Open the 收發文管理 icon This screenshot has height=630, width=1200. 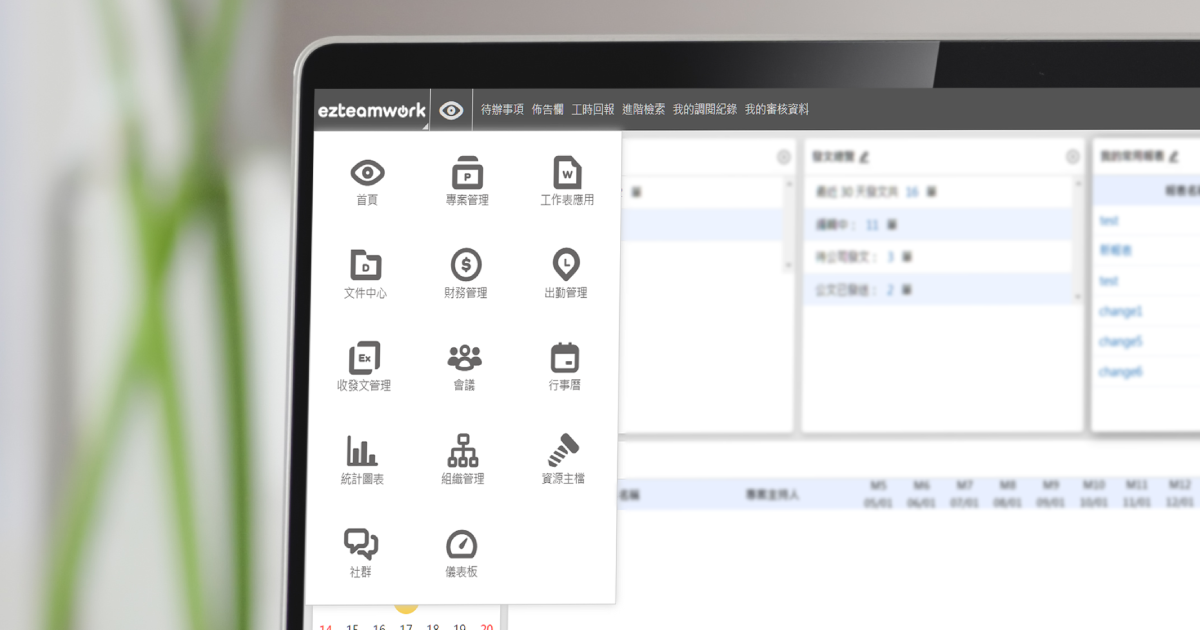pos(365,358)
